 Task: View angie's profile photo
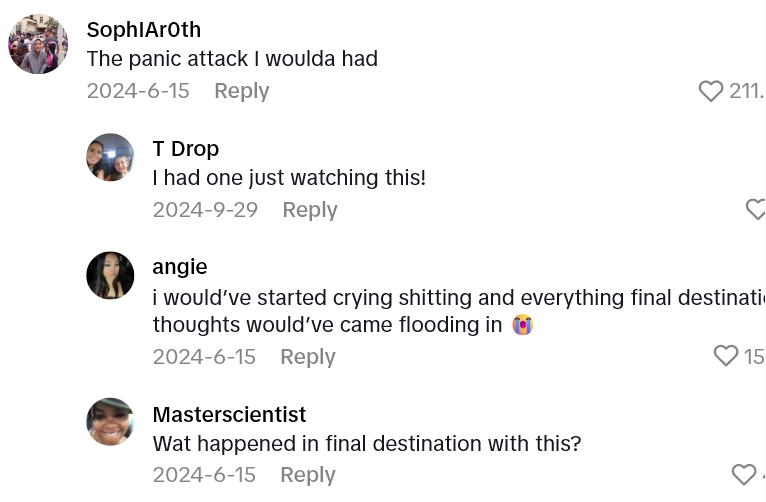(x=110, y=275)
